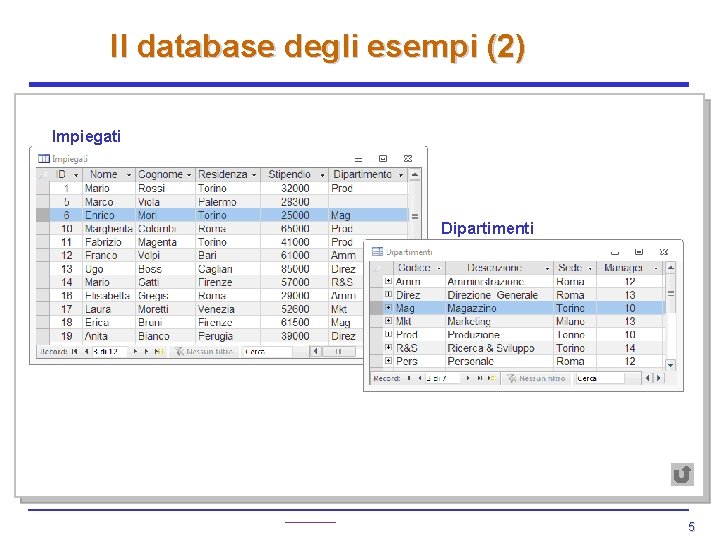Open the Dipartimento column filter dropdown
Viewport: 720px width, 540px height.
[401, 175]
